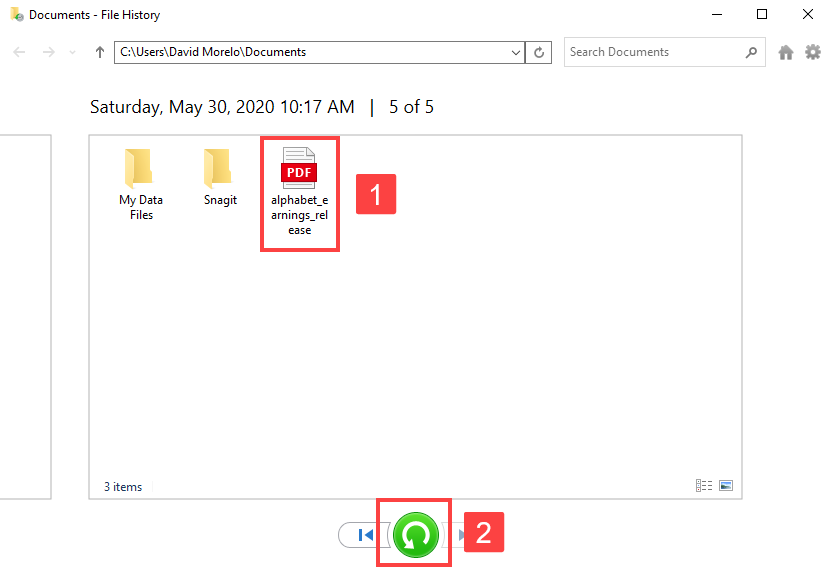Click the File History title bar icon
Screen dimensions: 831x568
coord(16,14)
